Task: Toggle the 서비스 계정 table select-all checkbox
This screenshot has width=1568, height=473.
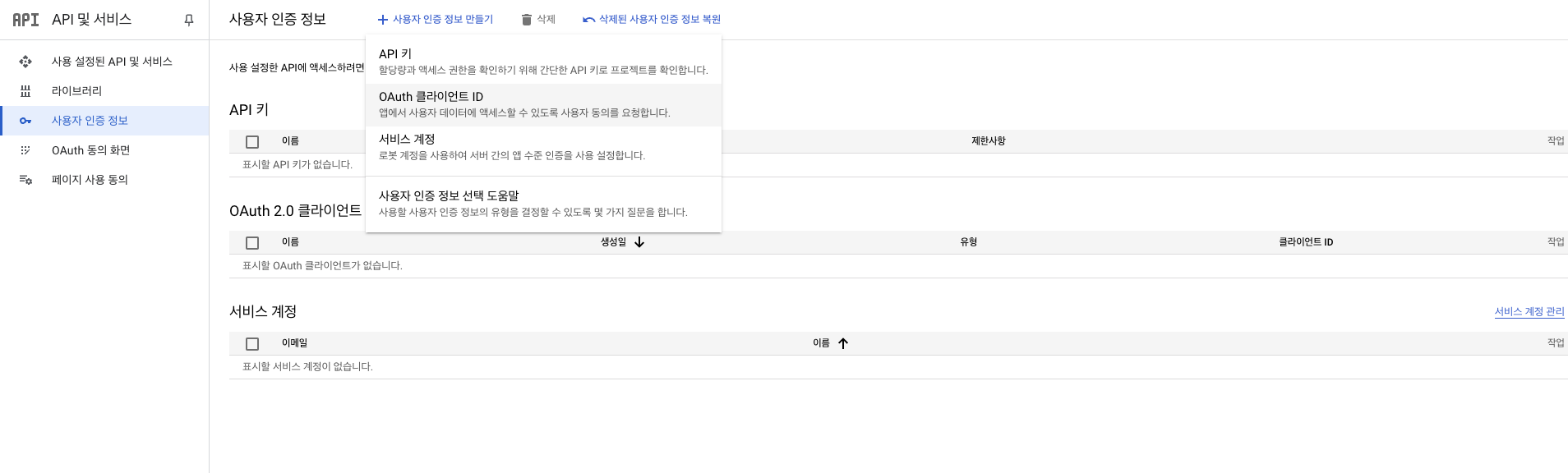Action: (252, 344)
